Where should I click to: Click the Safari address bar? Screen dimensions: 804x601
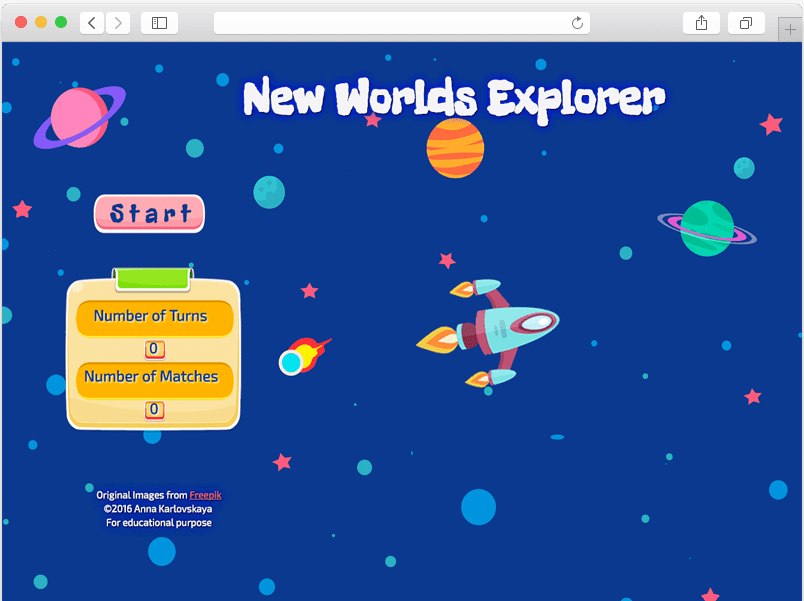pos(395,23)
